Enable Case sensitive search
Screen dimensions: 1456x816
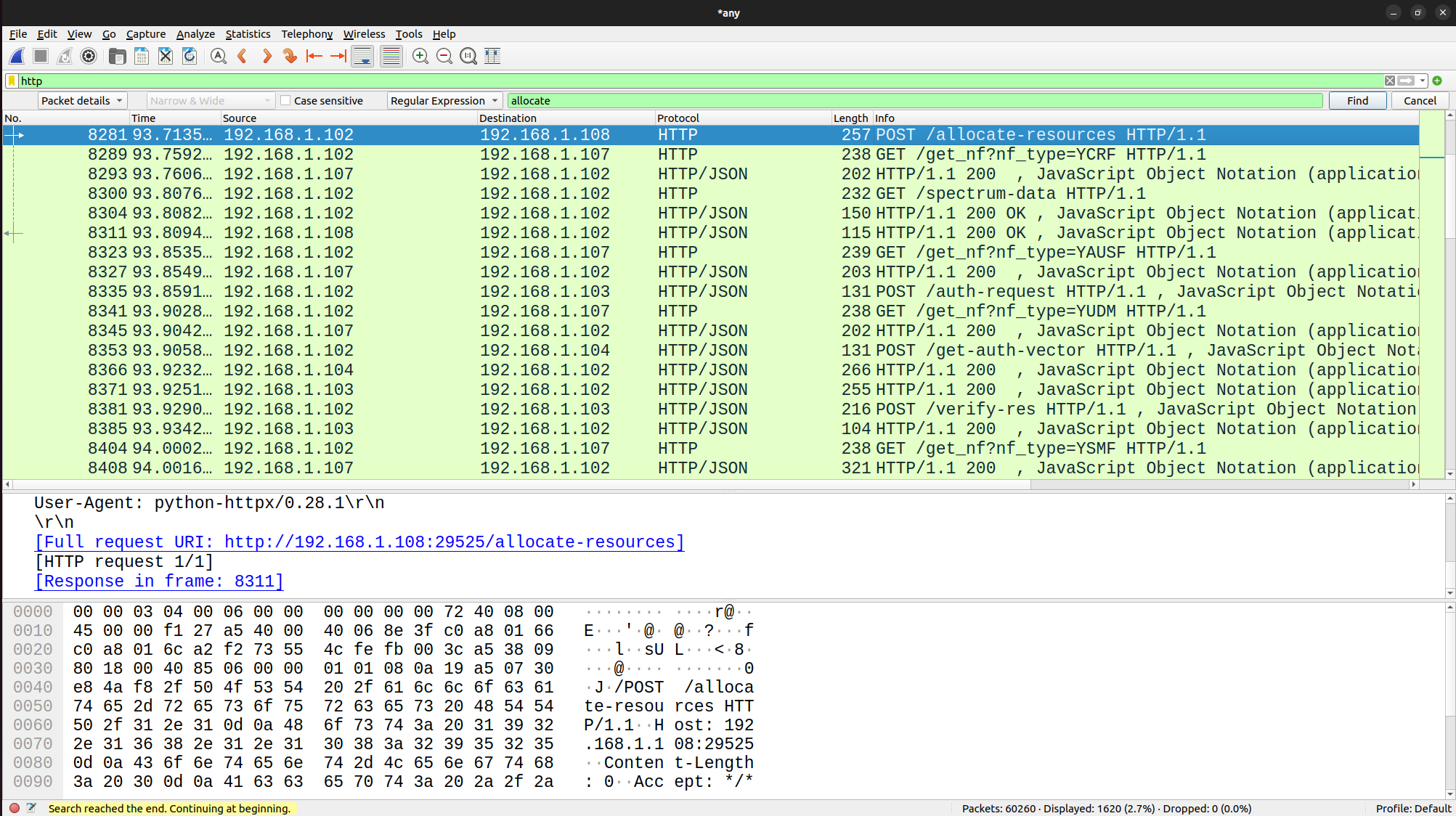tap(285, 101)
